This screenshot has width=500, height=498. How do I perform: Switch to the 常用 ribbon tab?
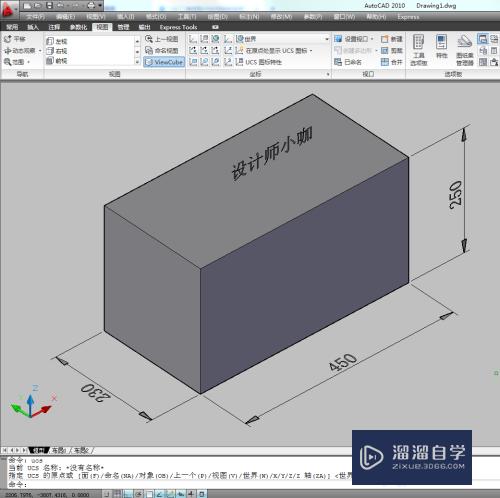[12, 27]
